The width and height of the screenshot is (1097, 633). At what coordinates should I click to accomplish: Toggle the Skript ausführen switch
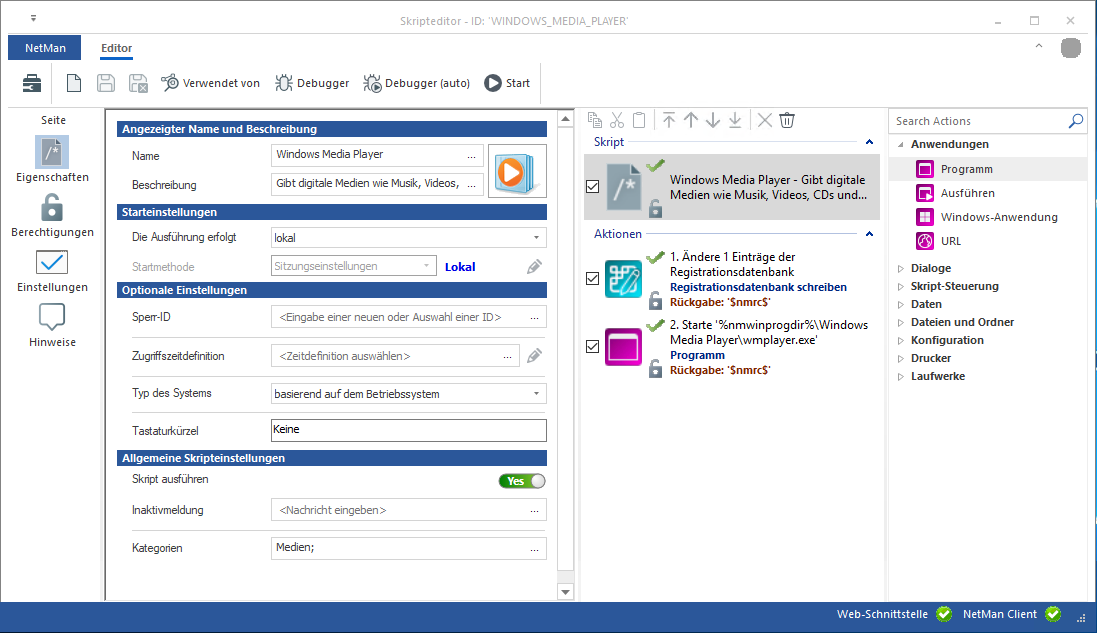(x=522, y=481)
